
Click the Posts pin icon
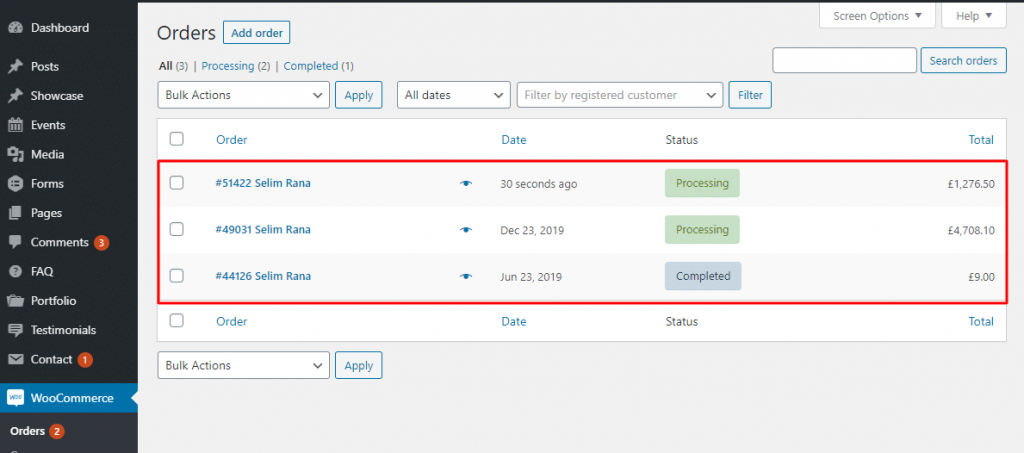coord(15,67)
